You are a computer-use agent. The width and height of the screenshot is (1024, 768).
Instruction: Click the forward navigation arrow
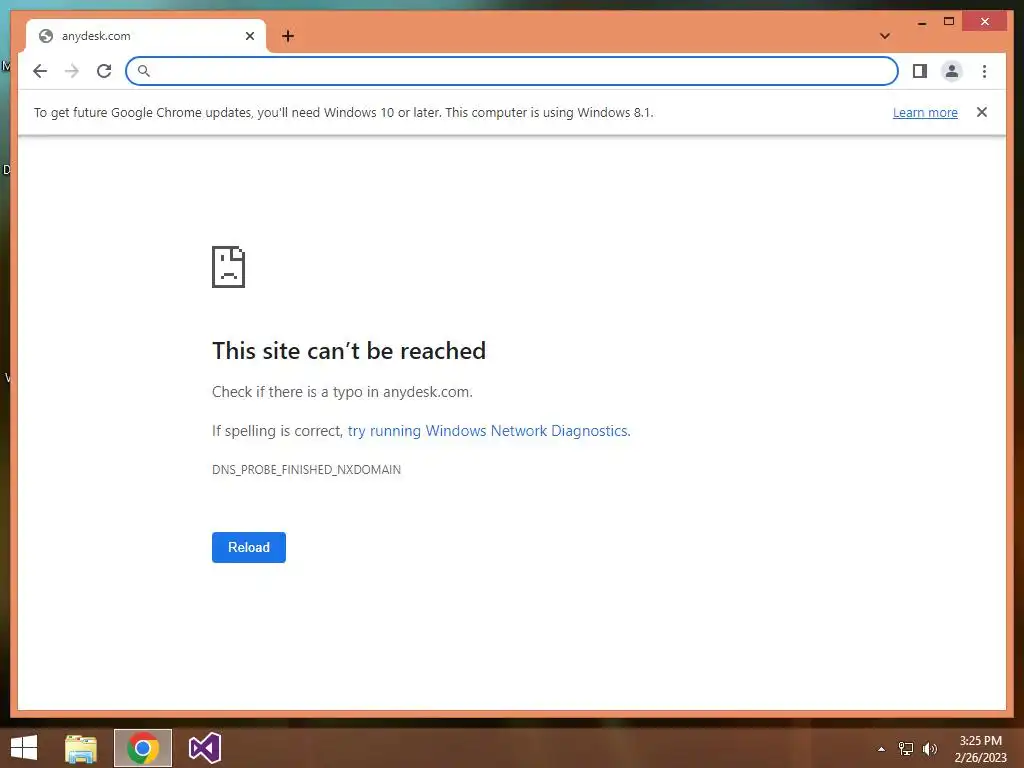click(x=72, y=71)
